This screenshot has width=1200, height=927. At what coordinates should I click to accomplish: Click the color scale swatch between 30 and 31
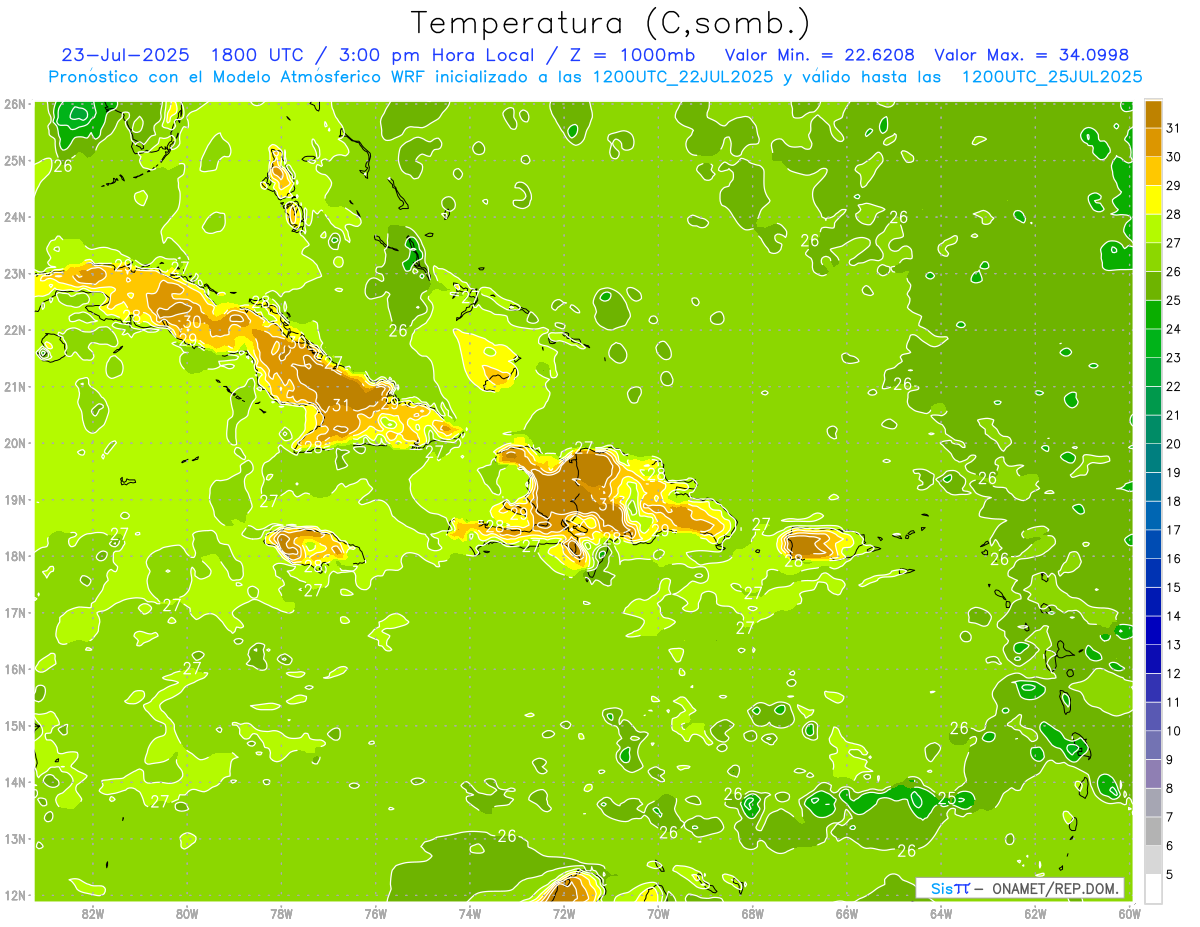(1153, 142)
